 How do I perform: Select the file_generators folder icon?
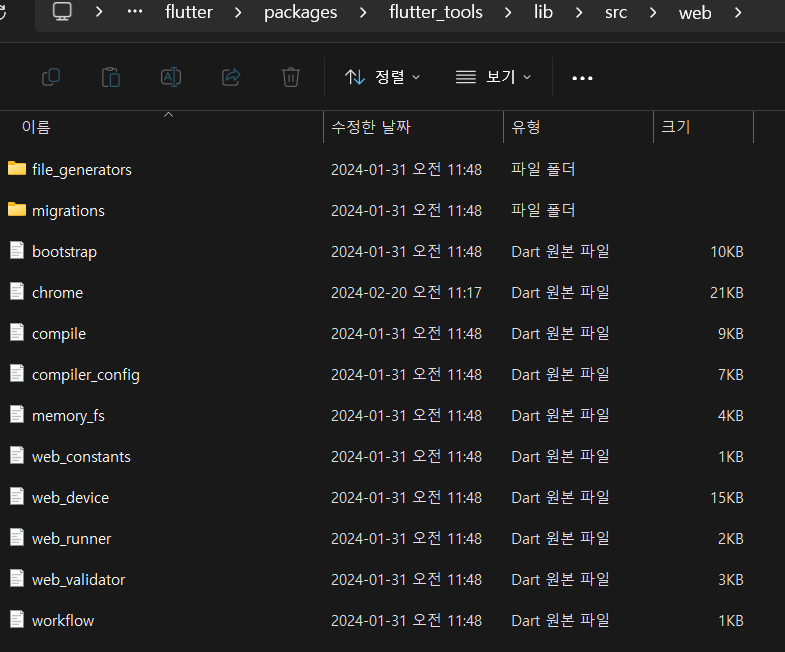coord(17,168)
